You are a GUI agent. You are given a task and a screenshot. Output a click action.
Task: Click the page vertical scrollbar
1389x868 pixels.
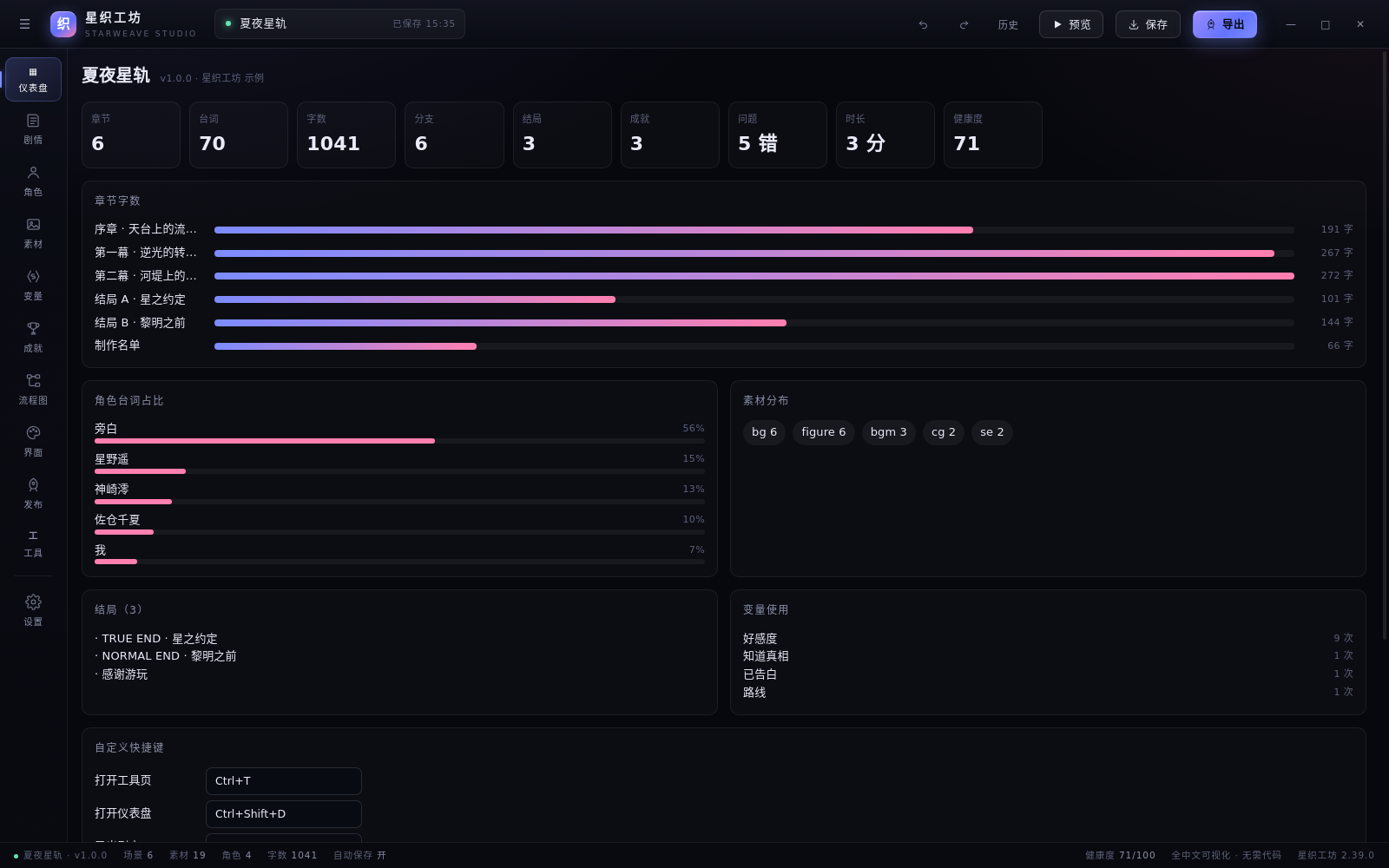point(1385,345)
